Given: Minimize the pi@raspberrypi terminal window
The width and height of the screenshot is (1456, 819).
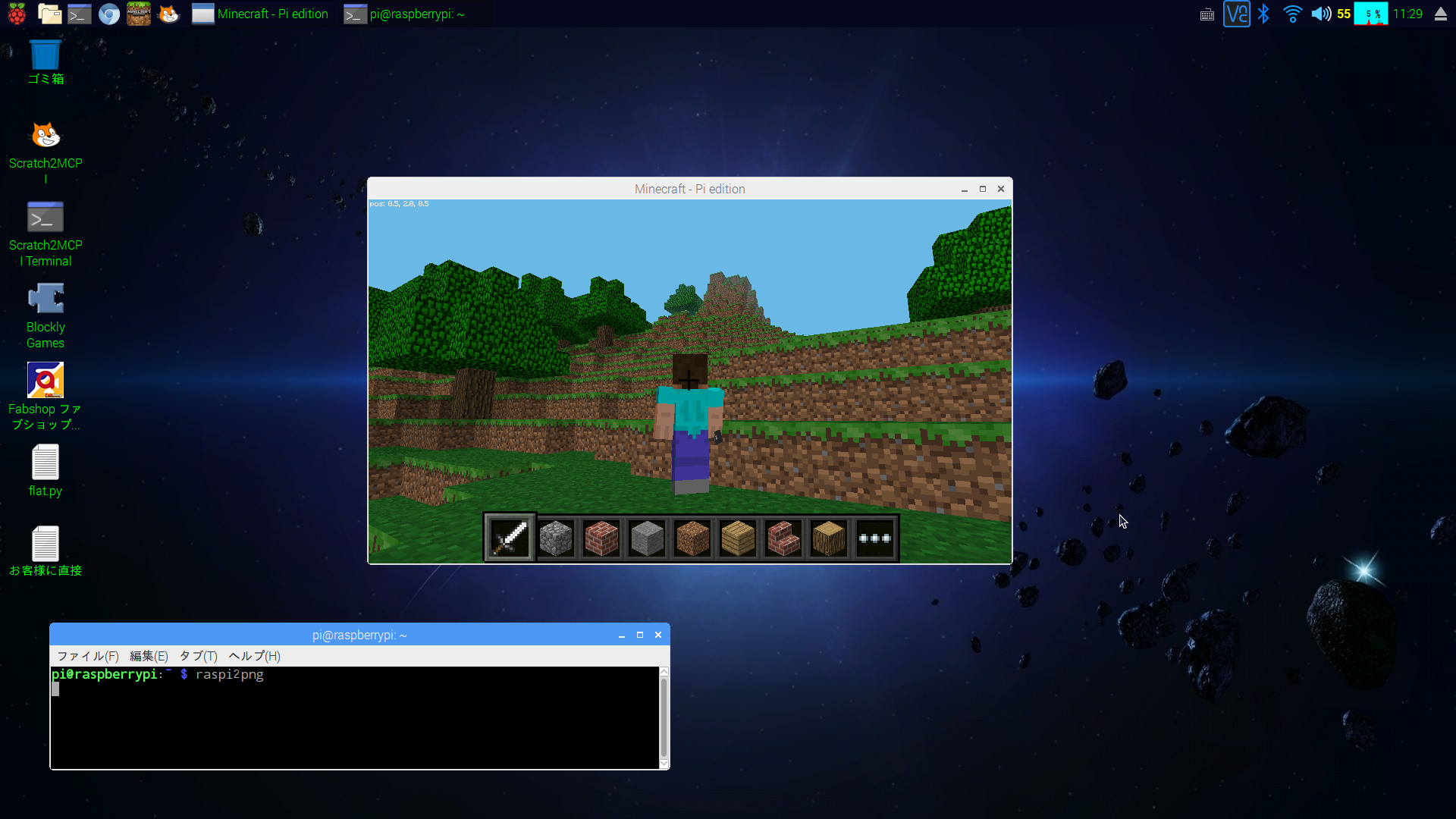Looking at the screenshot, I should [621, 635].
